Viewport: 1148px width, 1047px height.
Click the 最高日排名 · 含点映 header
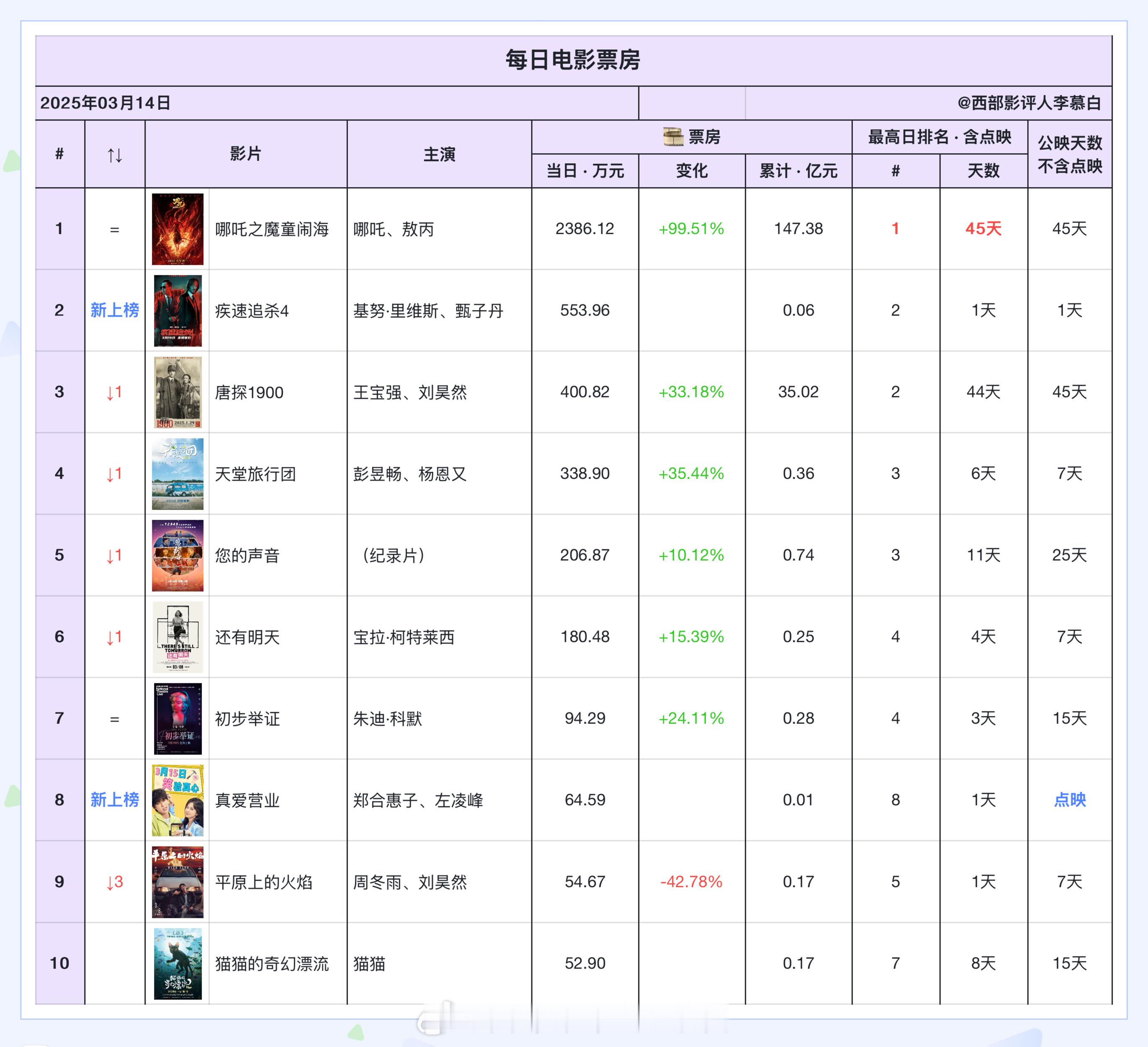(940, 136)
